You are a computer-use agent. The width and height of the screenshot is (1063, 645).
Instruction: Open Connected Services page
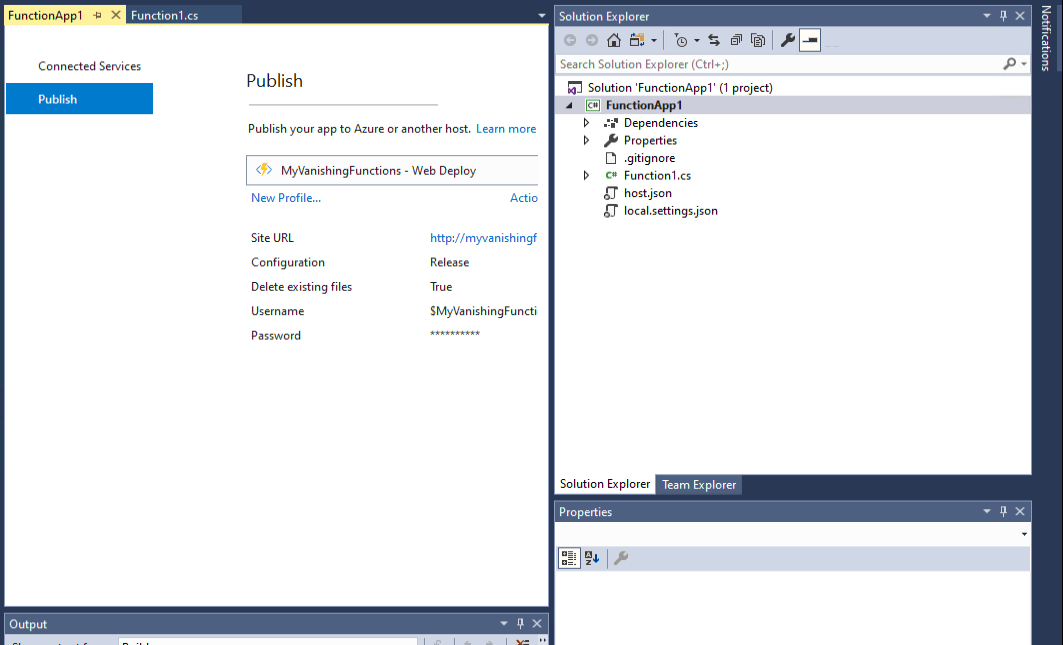click(89, 66)
